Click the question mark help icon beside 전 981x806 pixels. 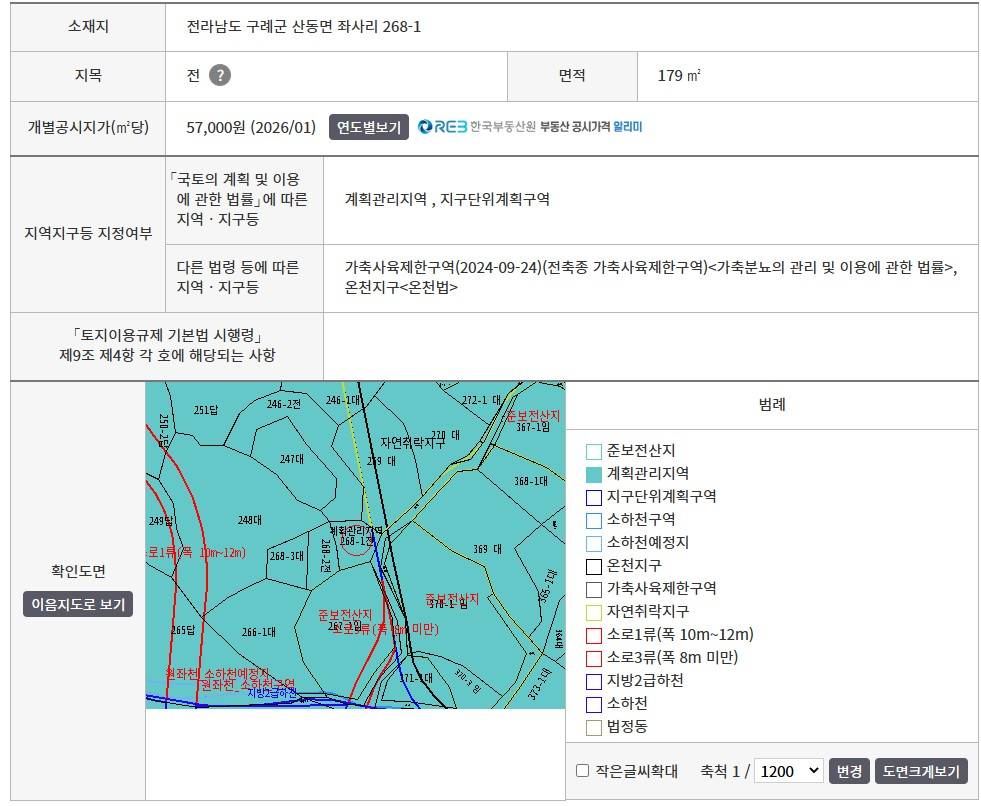click(x=220, y=75)
